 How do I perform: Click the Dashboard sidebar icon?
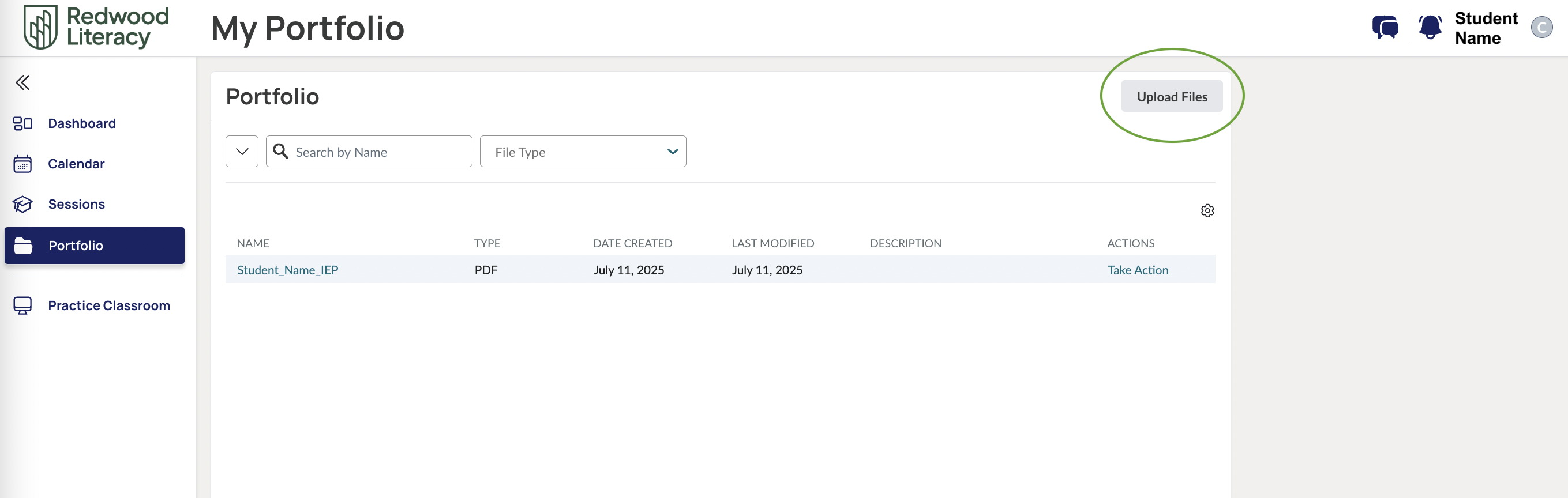click(22, 123)
